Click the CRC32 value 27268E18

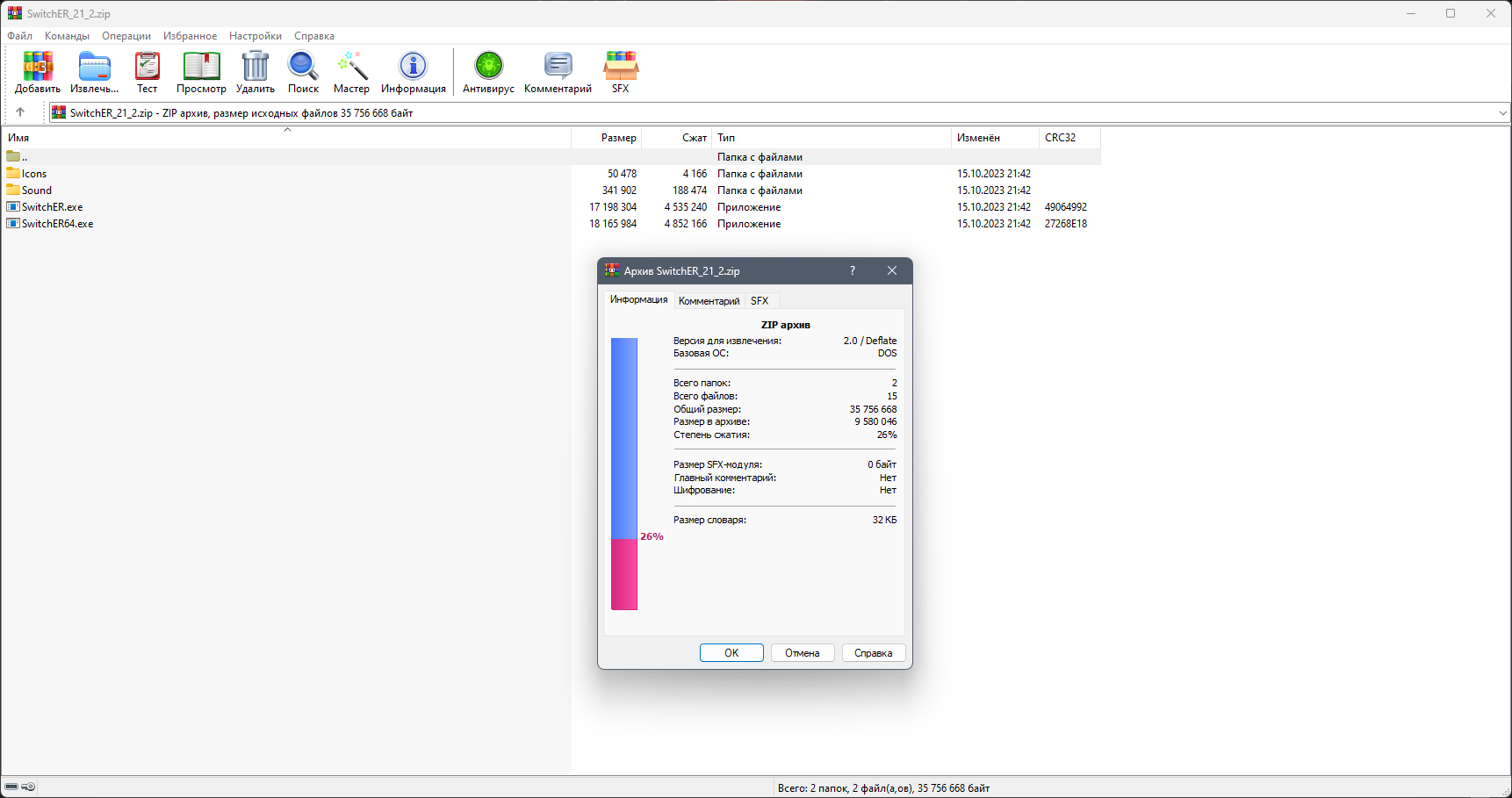pos(1066,224)
